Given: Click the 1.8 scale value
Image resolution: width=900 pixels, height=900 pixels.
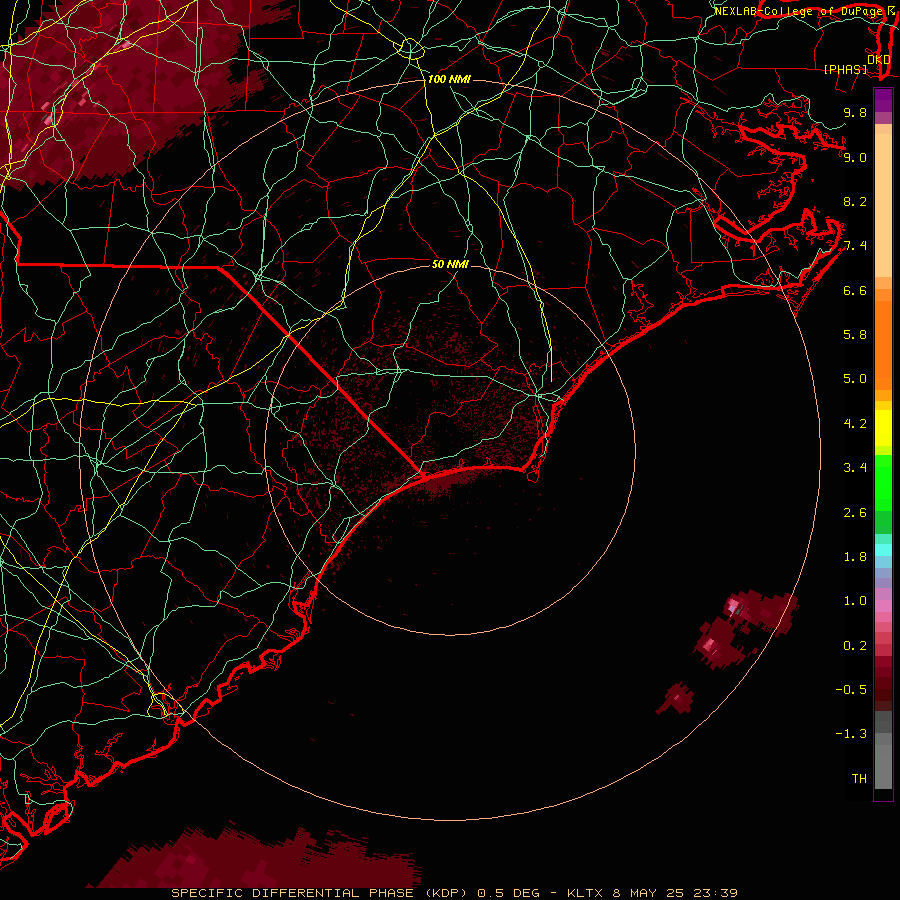Looking at the screenshot, I should 855,556.
